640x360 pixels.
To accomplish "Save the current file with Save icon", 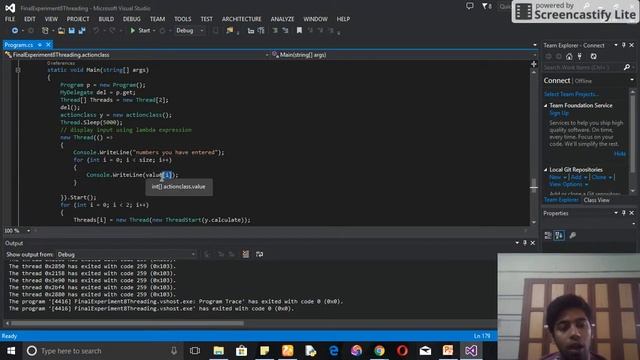I will [71, 31].
